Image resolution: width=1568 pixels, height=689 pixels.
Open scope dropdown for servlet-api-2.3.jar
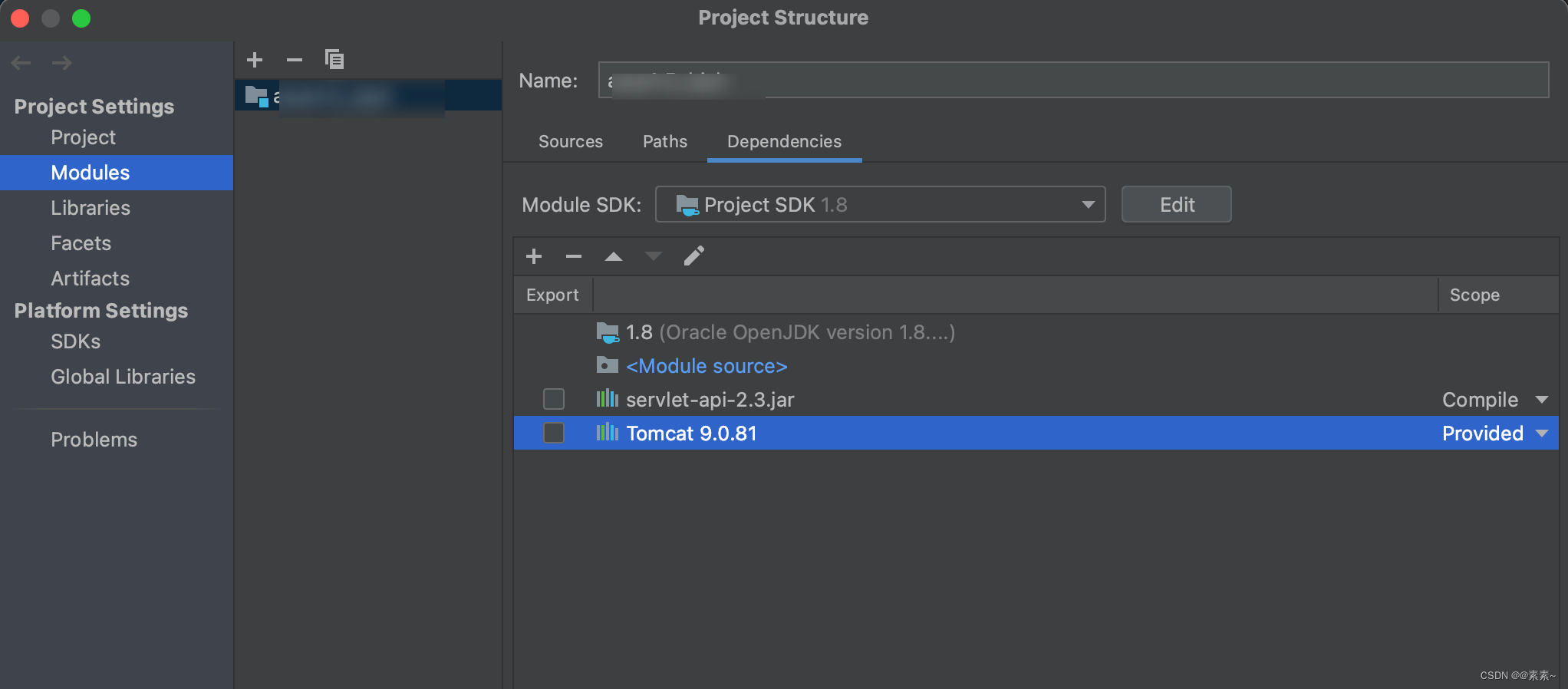[x=1542, y=400]
